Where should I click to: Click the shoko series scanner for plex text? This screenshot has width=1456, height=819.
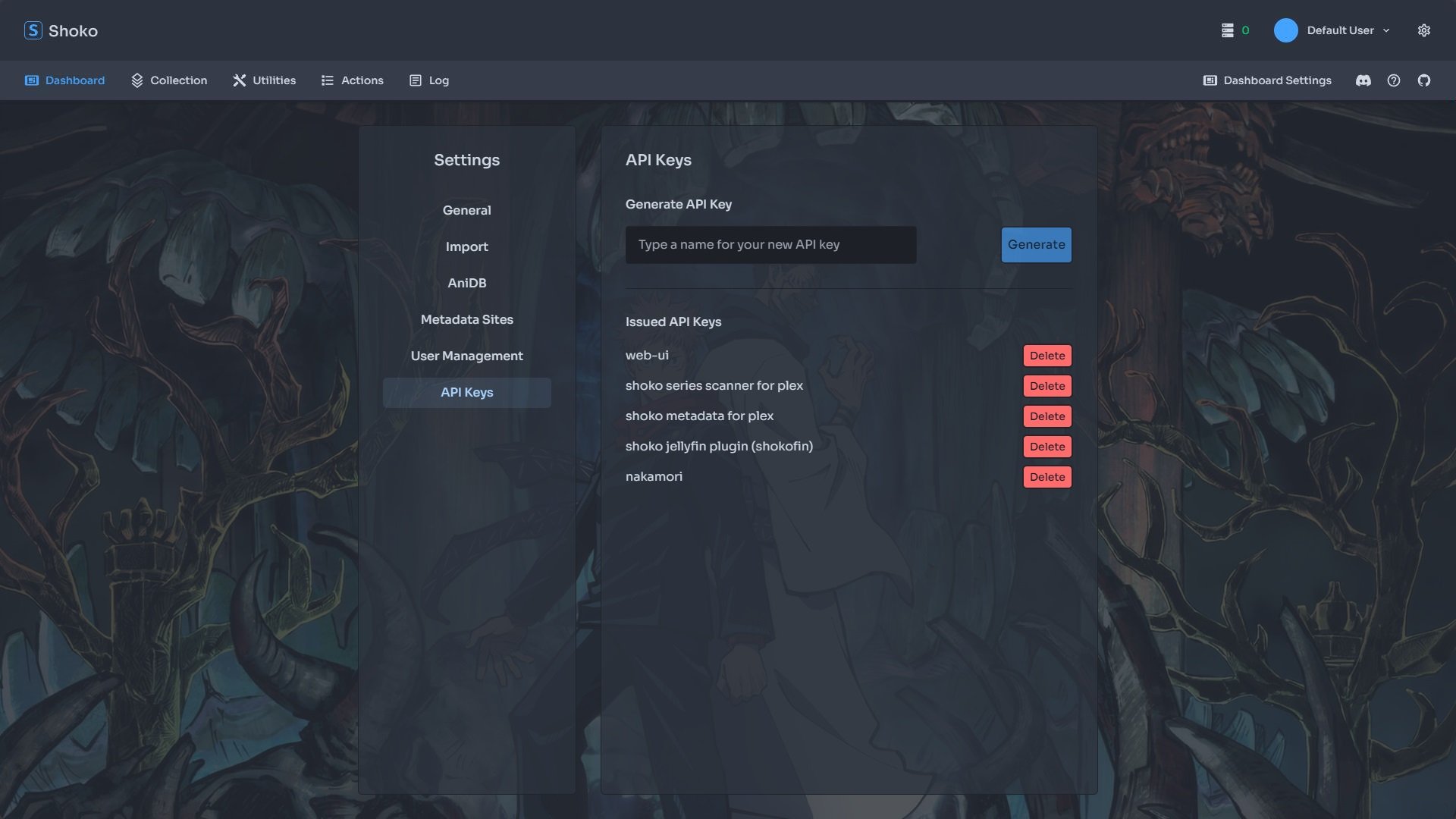[714, 385]
